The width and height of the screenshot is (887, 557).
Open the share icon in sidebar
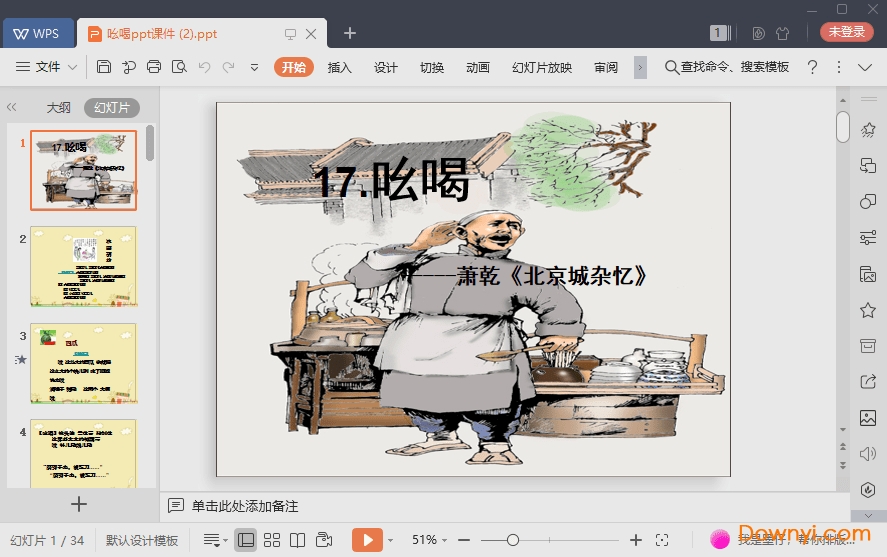(868, 382)
